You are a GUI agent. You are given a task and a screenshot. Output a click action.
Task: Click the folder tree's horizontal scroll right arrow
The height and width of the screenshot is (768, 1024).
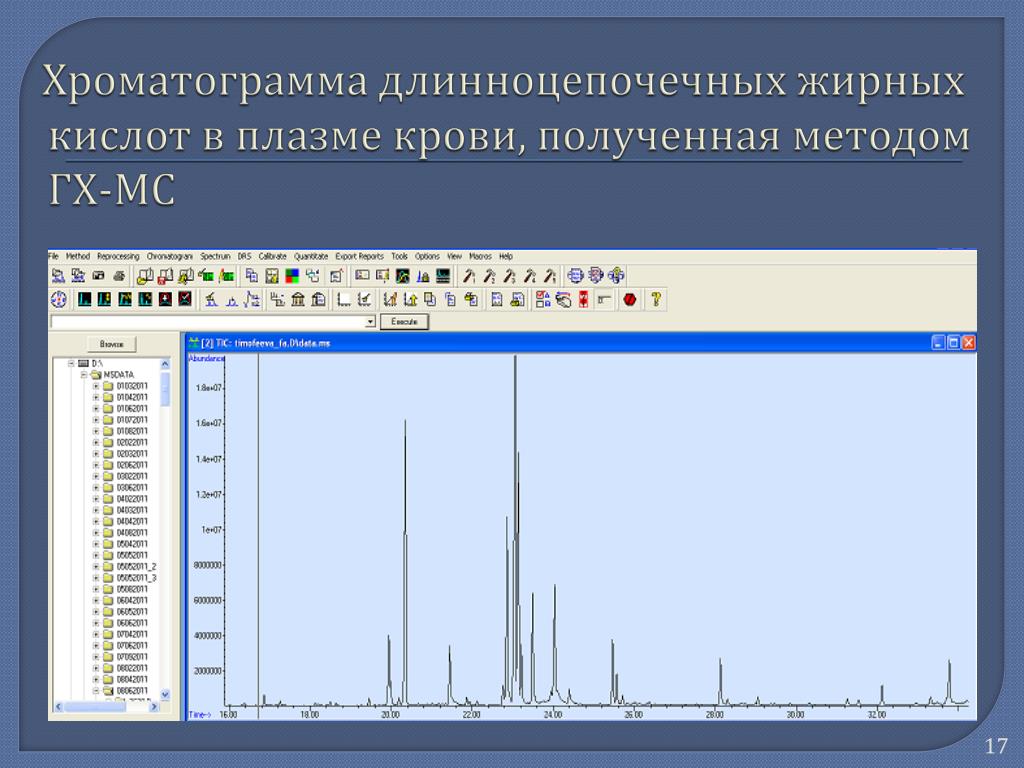[154, 707]
